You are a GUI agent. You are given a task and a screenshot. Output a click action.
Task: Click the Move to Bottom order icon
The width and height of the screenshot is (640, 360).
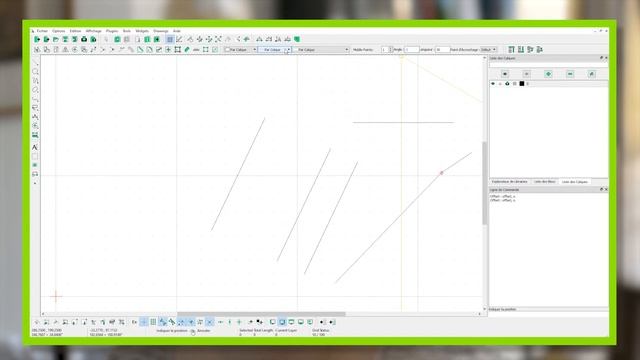coord(521,49)
